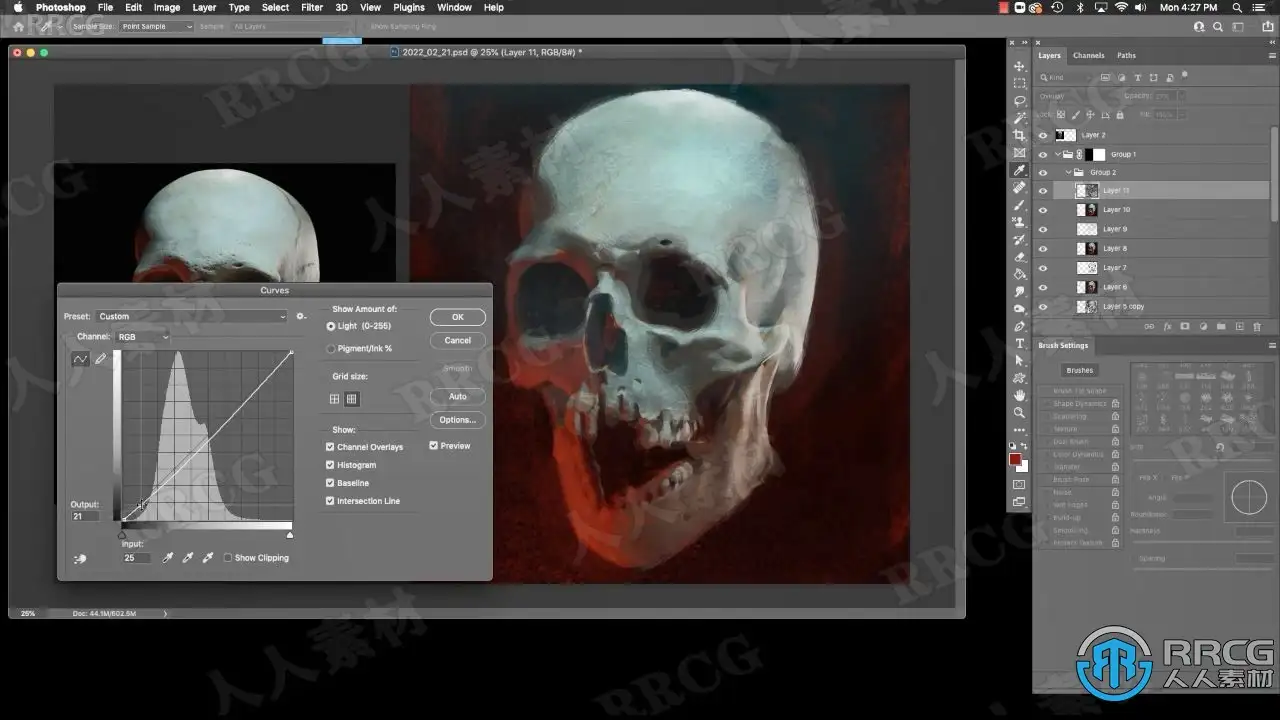Switch to the Channels tab
Viewport: 1280px width, 720px height.
coord(1088,56)
